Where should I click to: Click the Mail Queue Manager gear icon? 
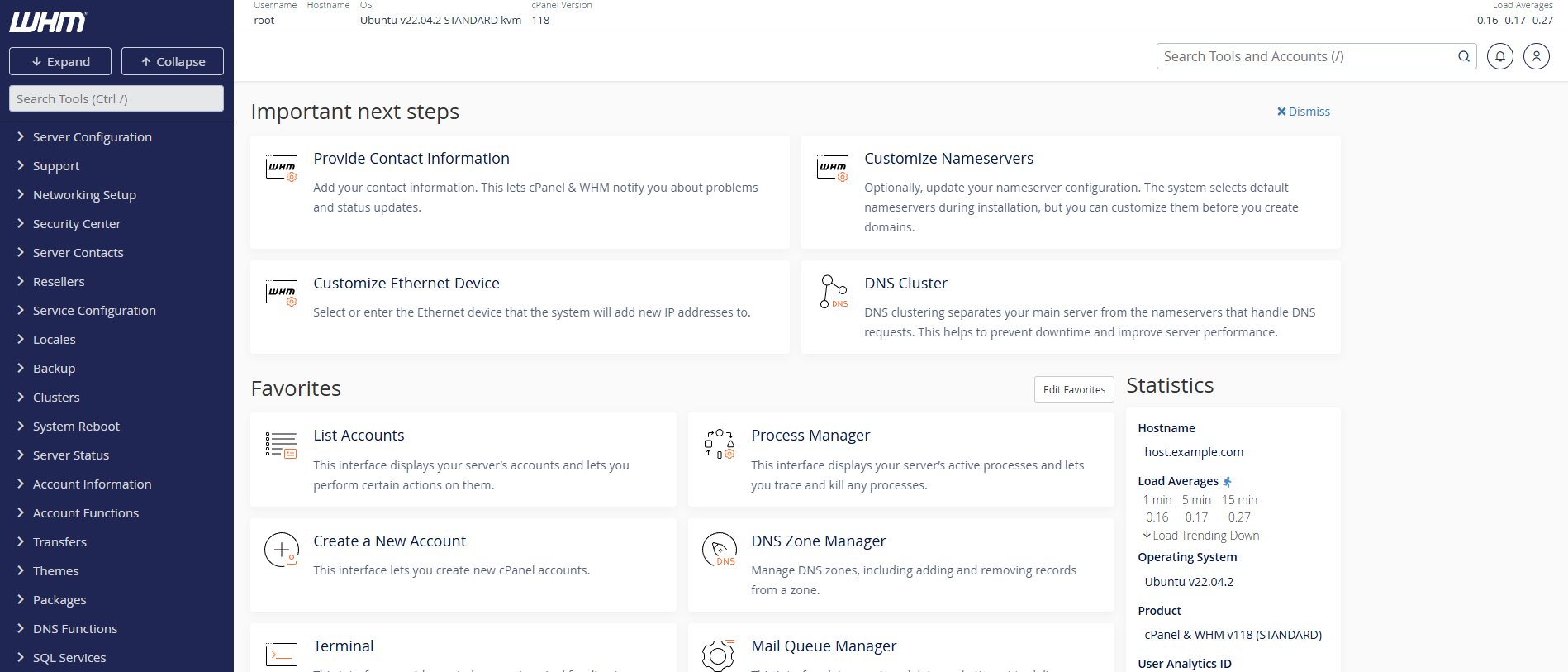point(718,655)
